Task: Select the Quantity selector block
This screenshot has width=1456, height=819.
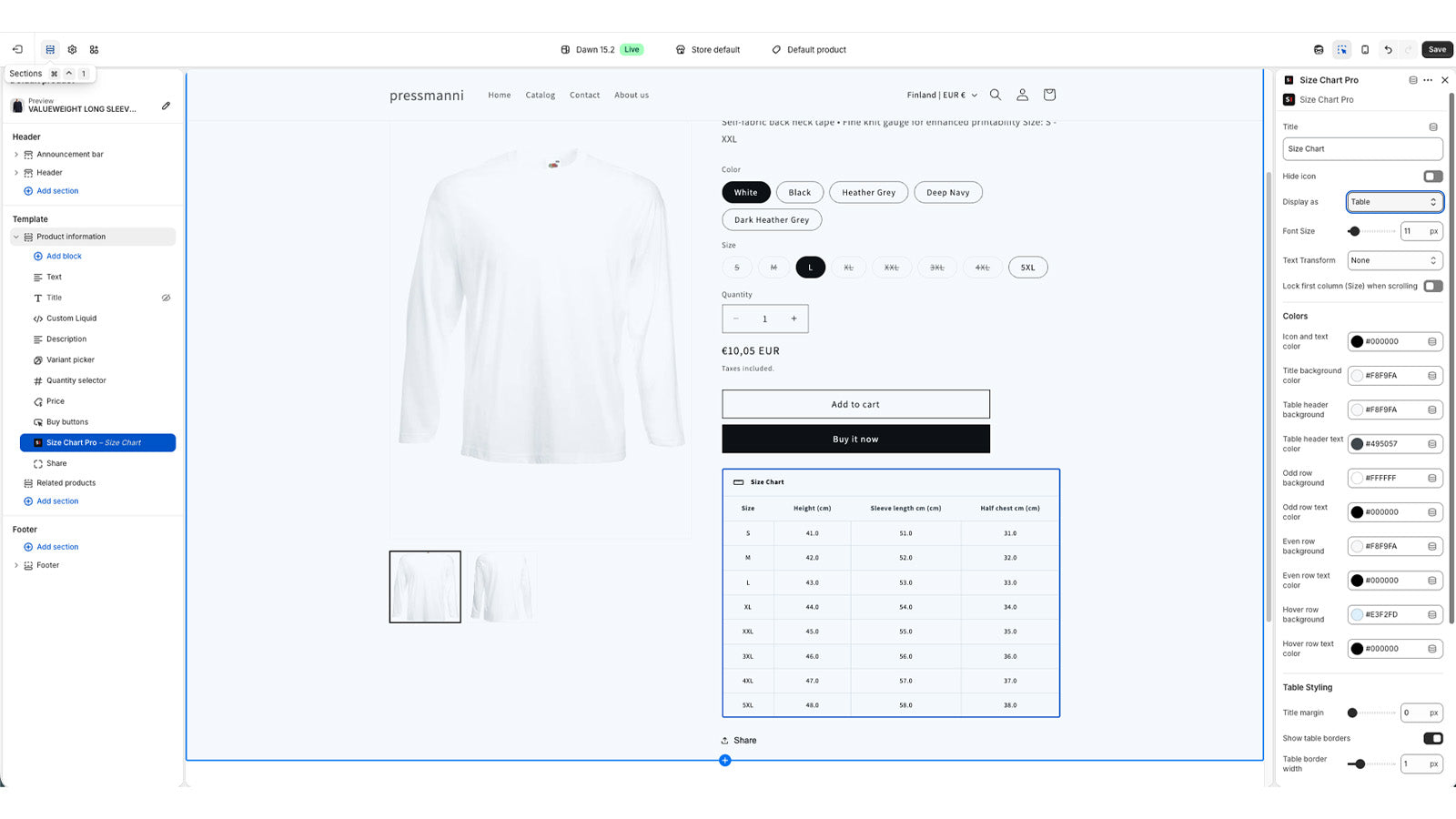Action: point(75,380)
